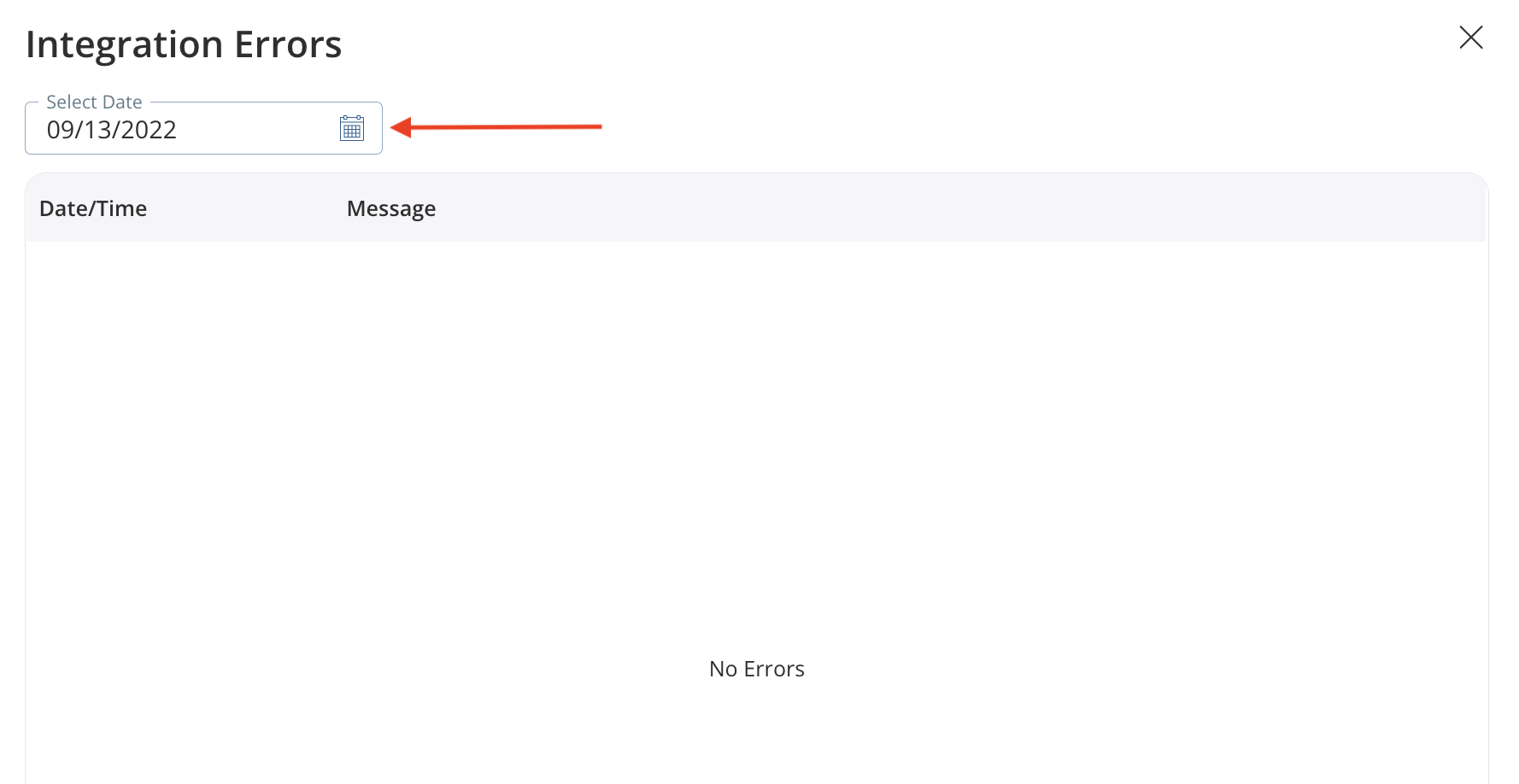The height and width of the screenshot is (784, 1519).
Task: Click the Integration Errors heading
Action: pyautogui.click(x=184, y=44)
